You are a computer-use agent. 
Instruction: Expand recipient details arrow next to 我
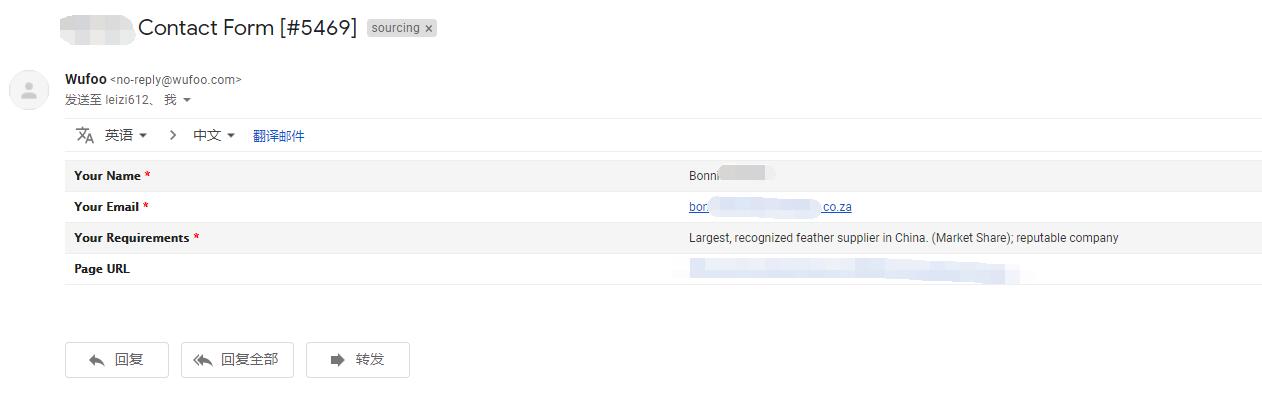click(x=187, y=100)
